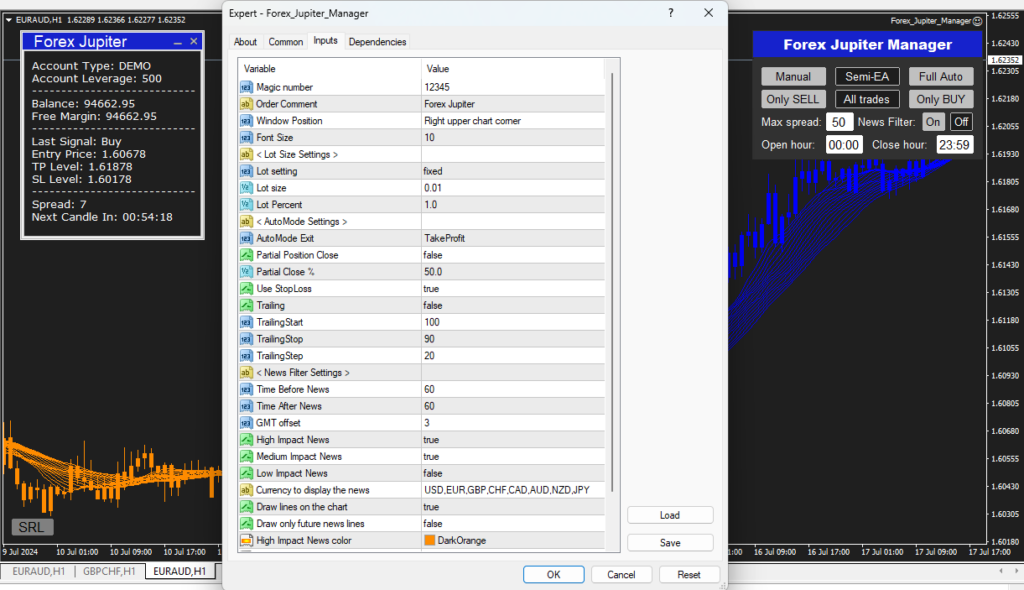This screenshot has height=590, width=1024.
Task: Click the TrailingStep integer icon
Action: point(246,356)
